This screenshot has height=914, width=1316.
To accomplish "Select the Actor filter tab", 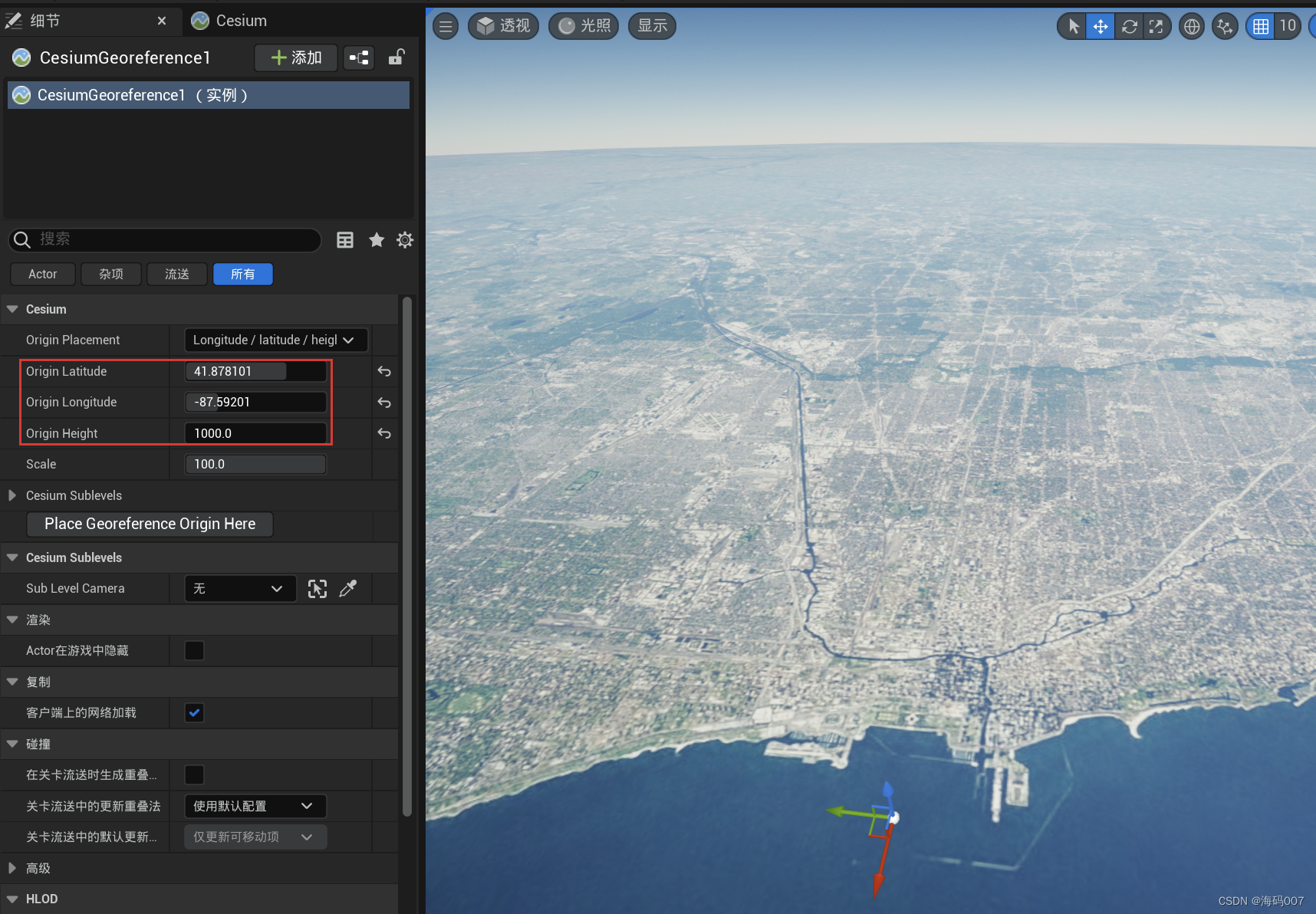I will pyautogui.click(x=43, y=274).
